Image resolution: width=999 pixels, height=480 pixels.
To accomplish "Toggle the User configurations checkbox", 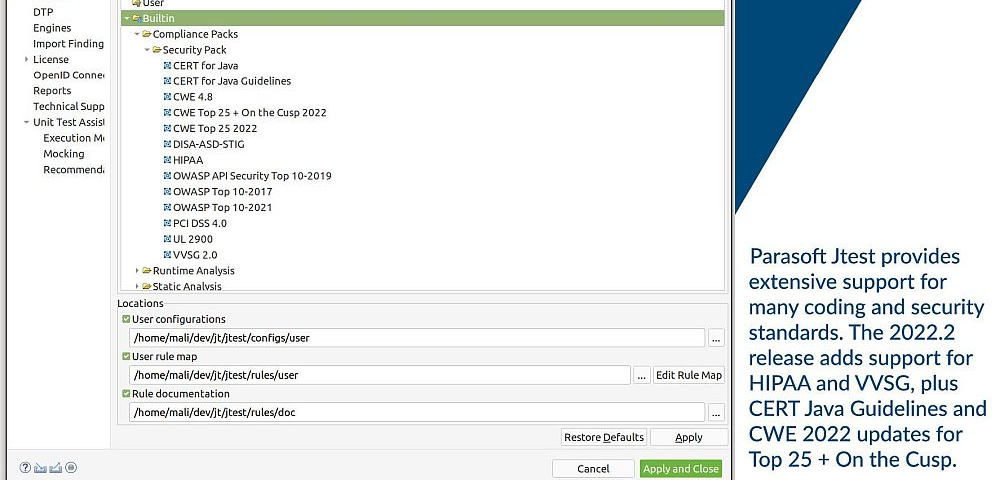I will [126, 319].
